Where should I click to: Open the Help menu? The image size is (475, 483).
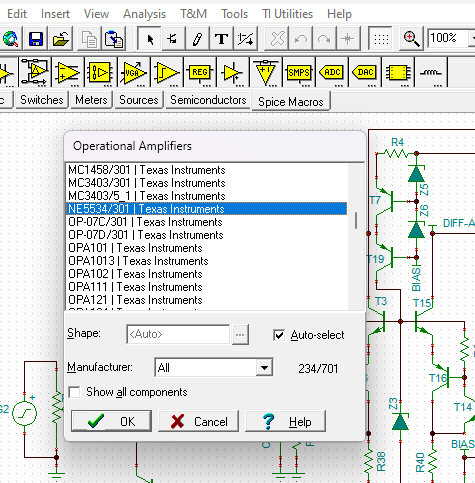[339, 14]
